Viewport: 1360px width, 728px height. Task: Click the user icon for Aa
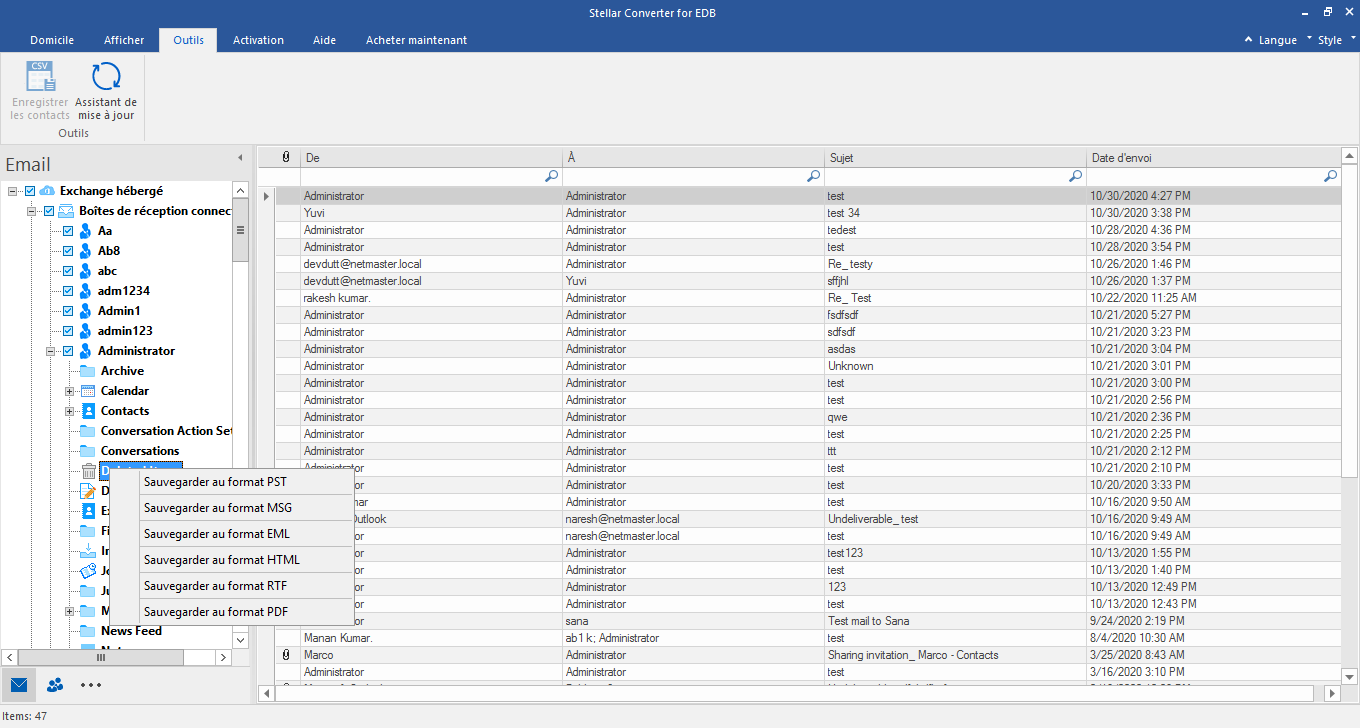click(x=86, y=231)
